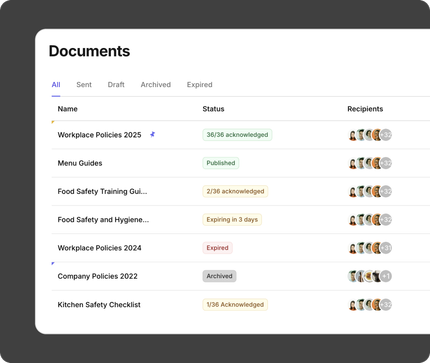Click the Name column header
Viewport: 430px width, 363px height.
(x=67, y=109)
